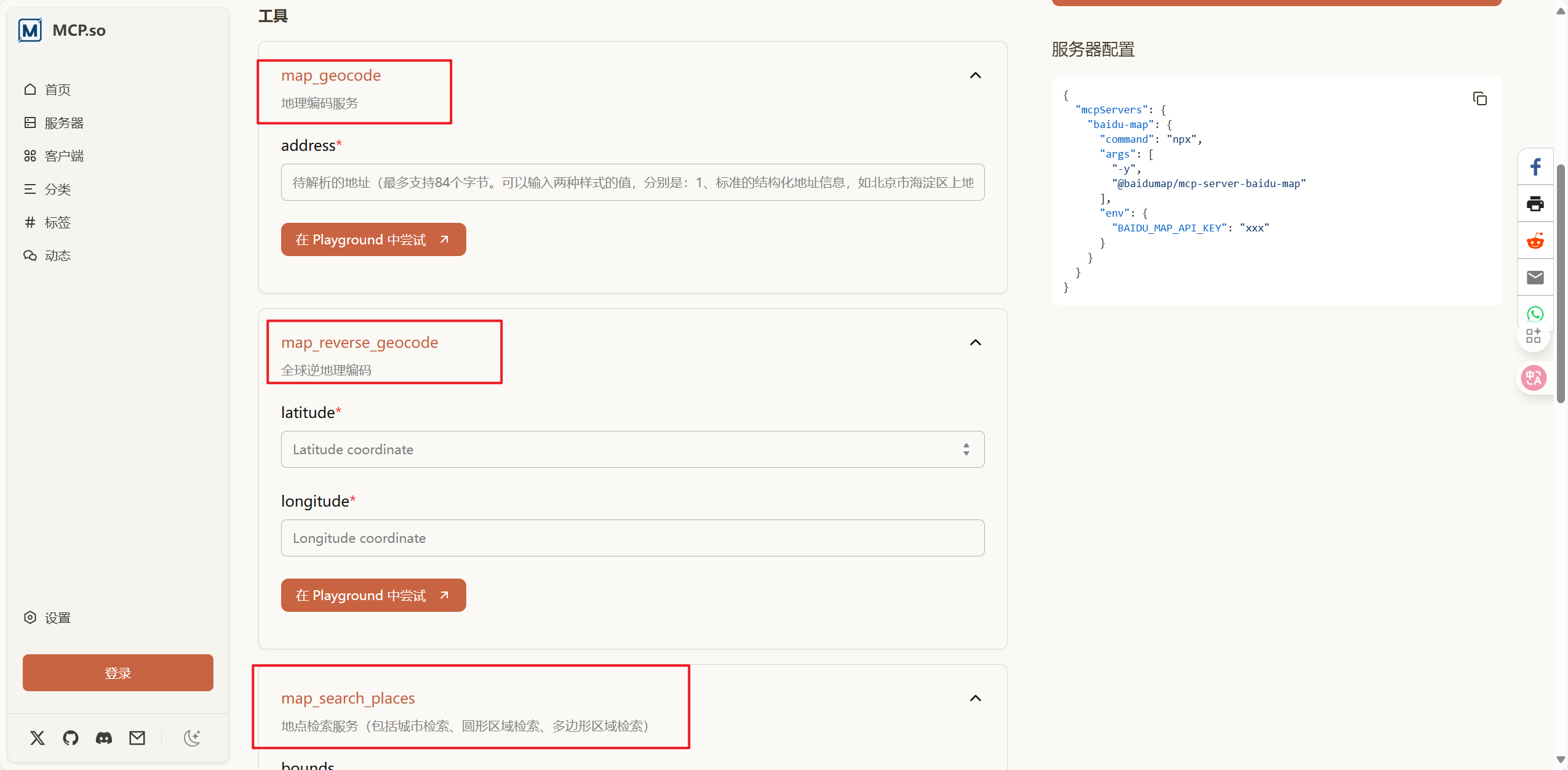Open 服务器 in the sidebar menu

pos(63,123)
